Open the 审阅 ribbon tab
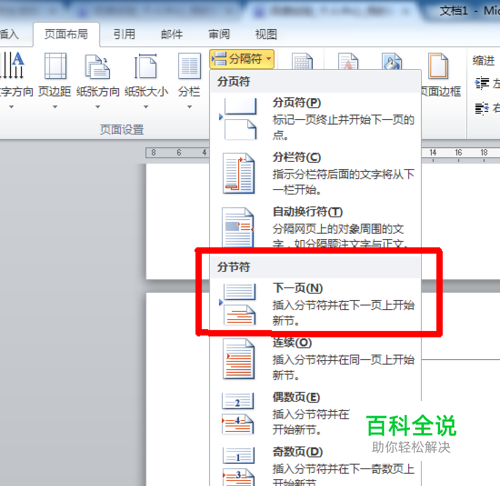Image resolution: width=500 pixels, height=486 pixels. (x=219, y=34)
